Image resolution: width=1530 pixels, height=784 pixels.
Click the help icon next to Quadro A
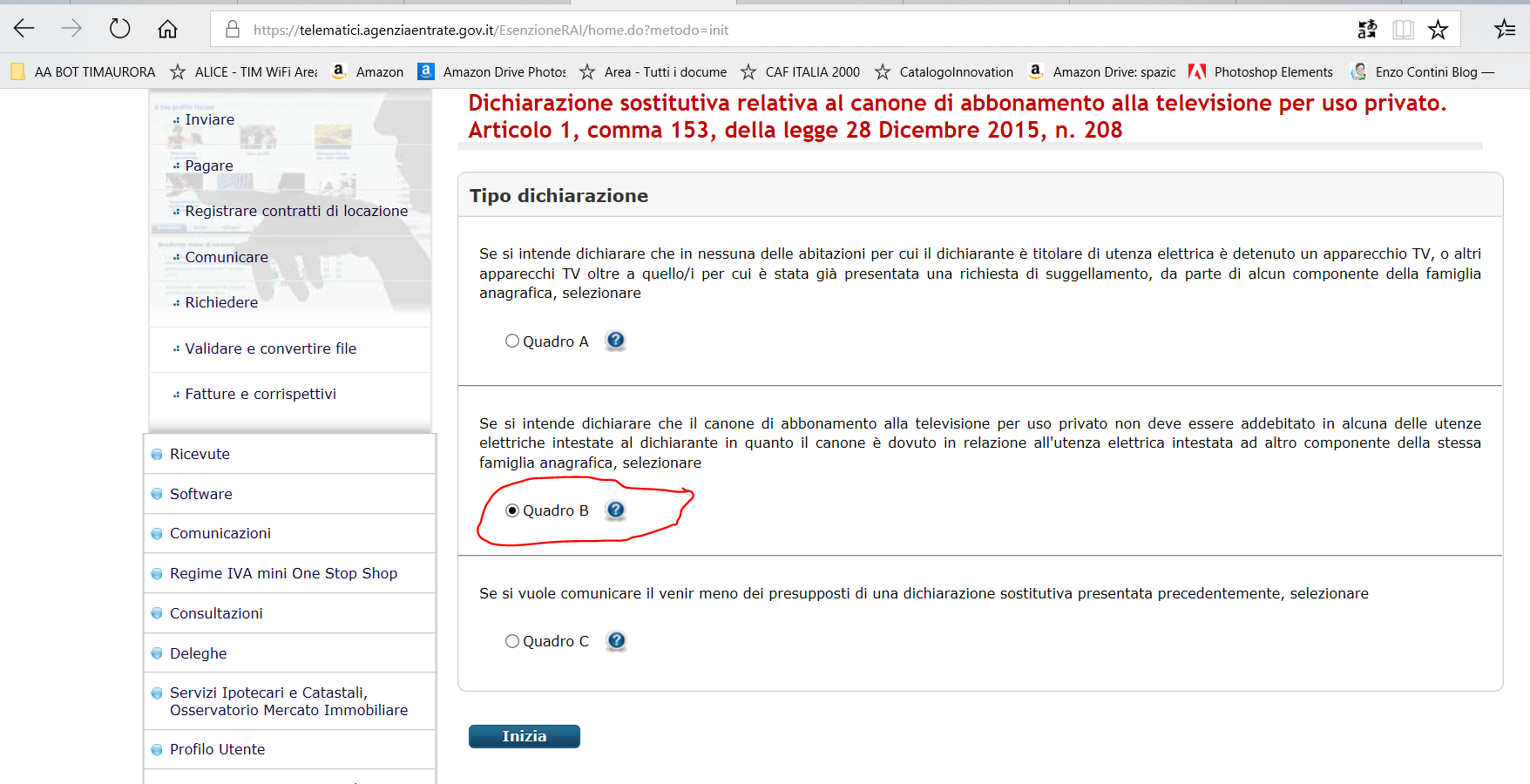(615, 341)
